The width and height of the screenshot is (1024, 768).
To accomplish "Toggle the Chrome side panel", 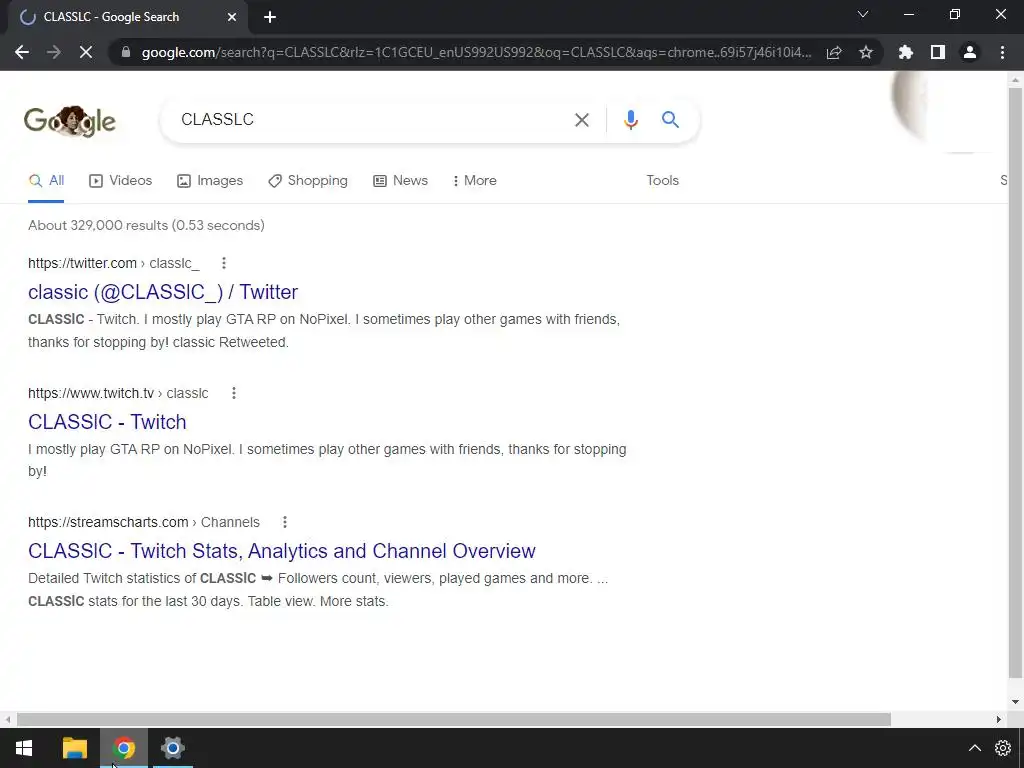I will [938, 52].
